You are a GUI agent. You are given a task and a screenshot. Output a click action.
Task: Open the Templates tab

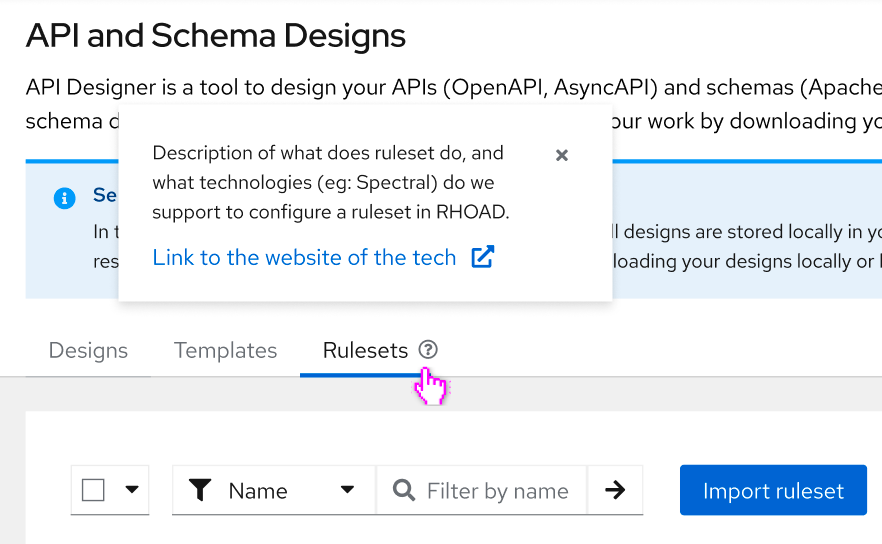coord(225,351)
